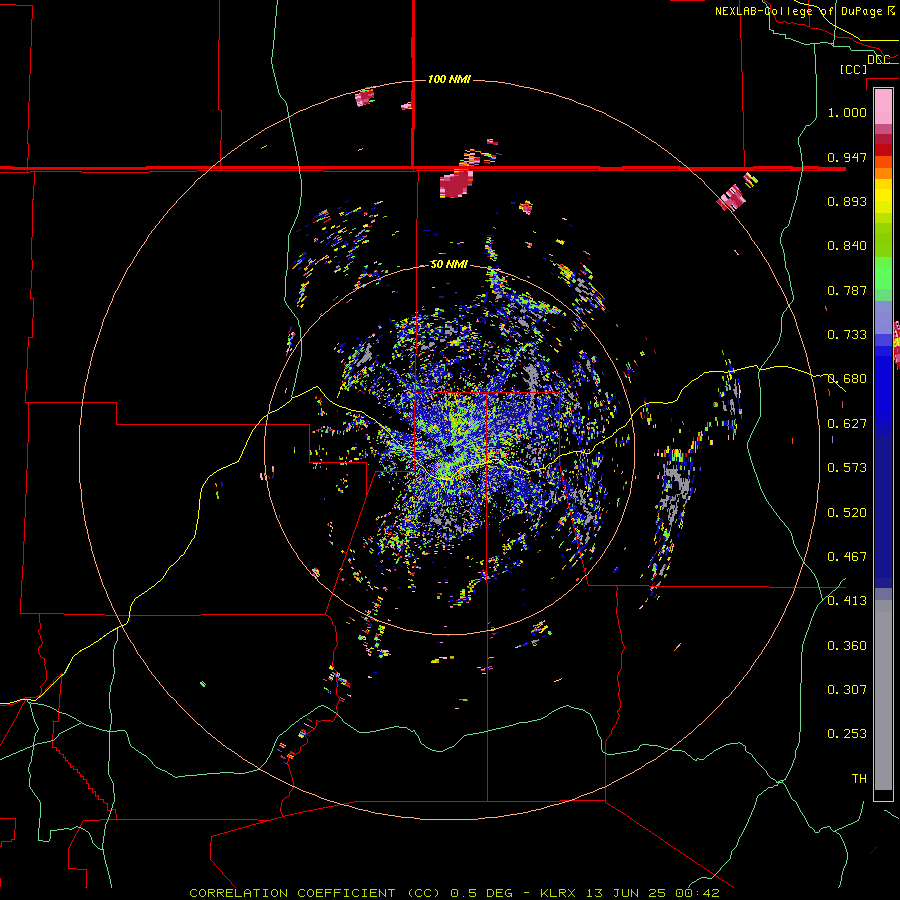Click the TH threshold label in legend
The height and width of the screenshot is (900, 900).
tap(859, 779)
